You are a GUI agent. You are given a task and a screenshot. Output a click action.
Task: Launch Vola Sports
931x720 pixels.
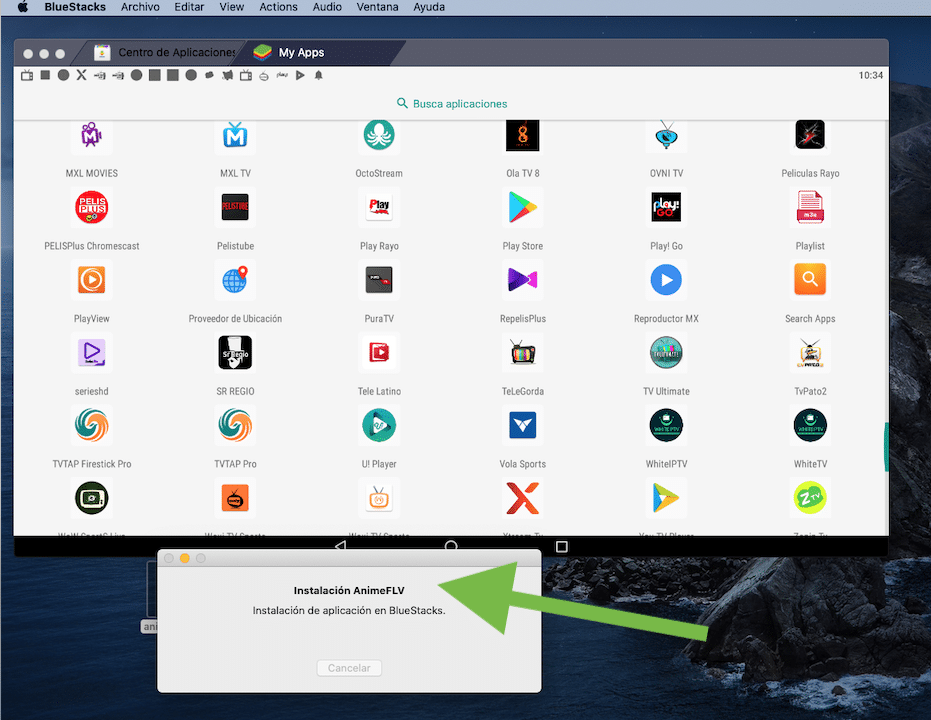[x=522, y=426]
